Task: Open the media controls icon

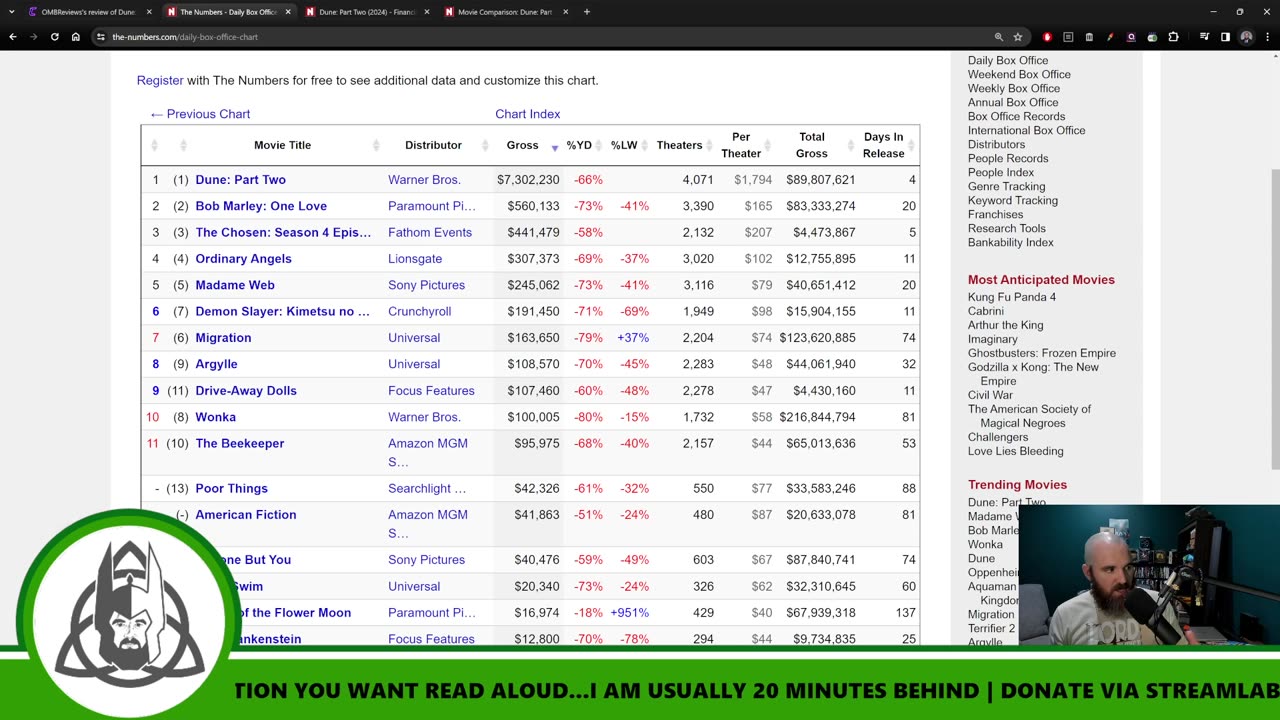Action: [x=1204, y=37]
